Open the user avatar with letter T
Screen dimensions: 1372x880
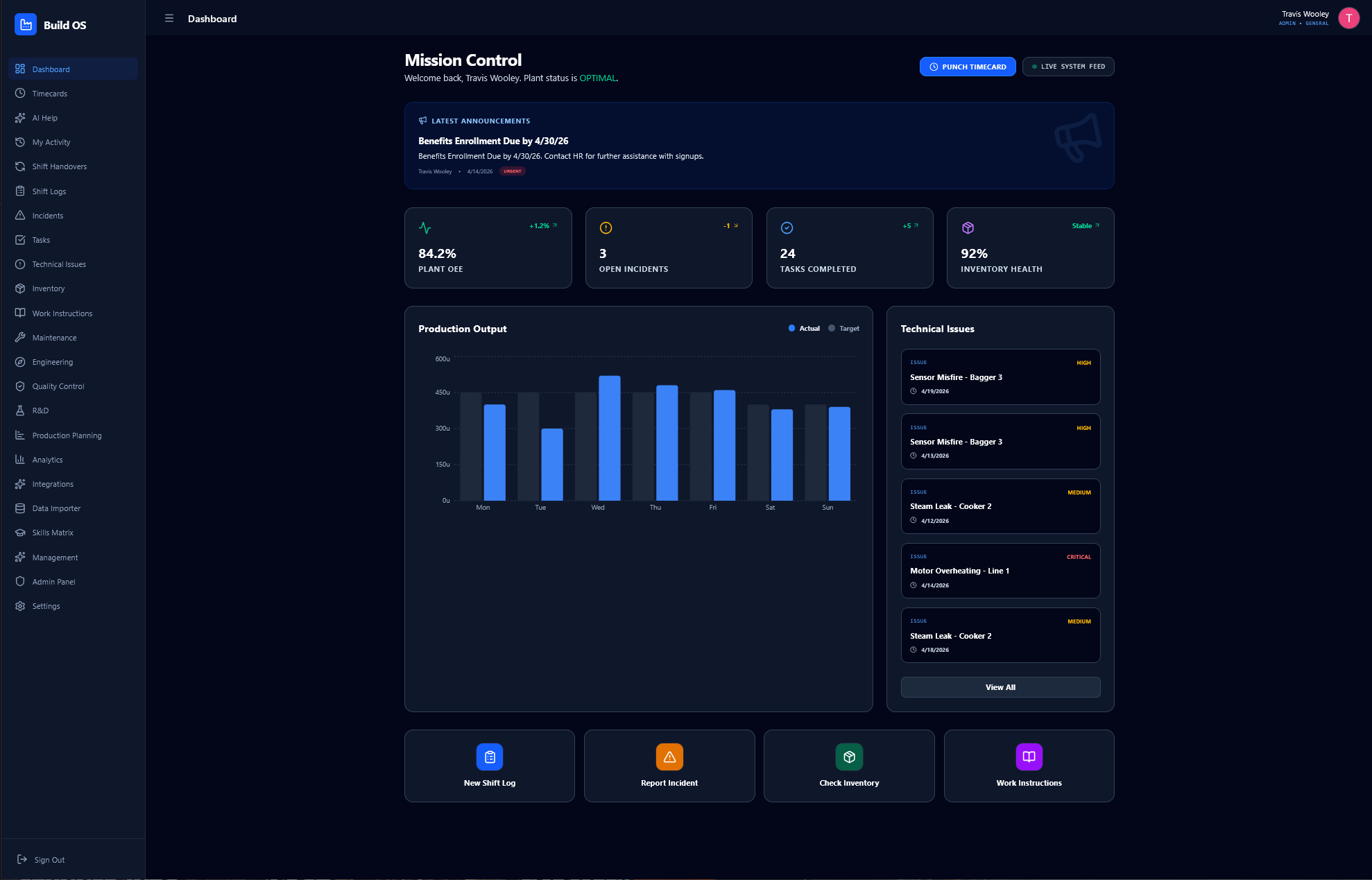[1348, 19]
